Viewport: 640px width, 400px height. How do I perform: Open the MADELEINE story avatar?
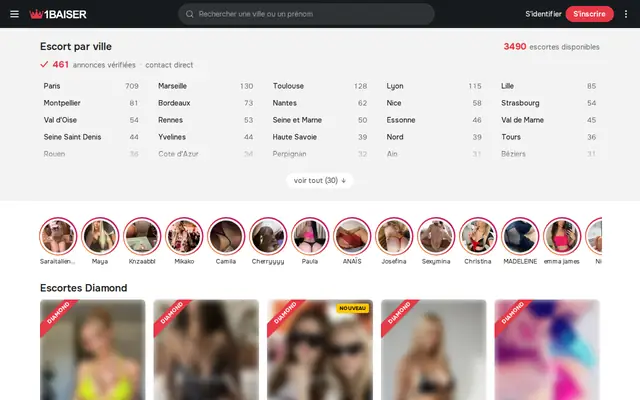[520, 236]
